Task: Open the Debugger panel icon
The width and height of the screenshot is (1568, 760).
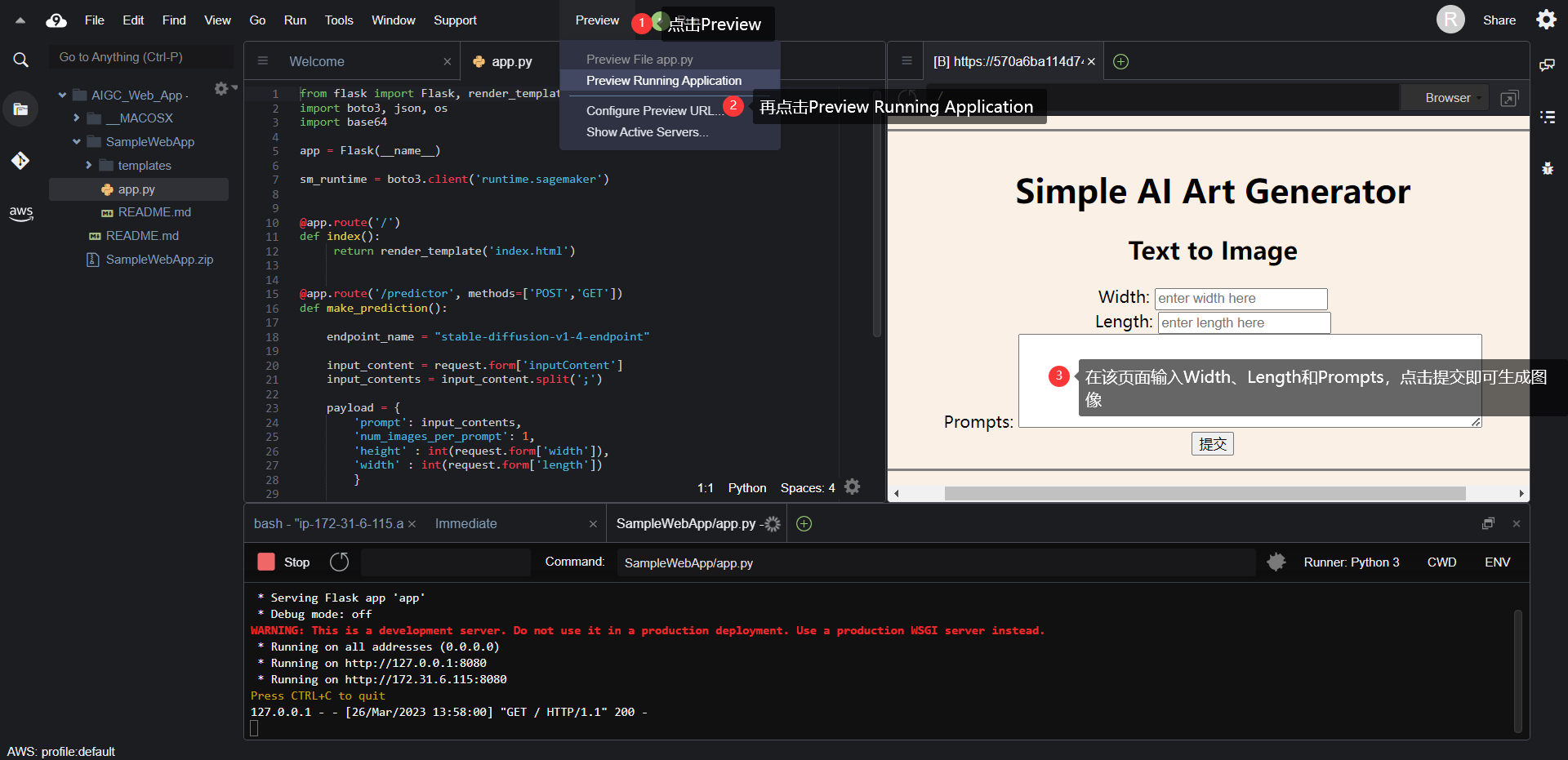Action: point(1547,168)
